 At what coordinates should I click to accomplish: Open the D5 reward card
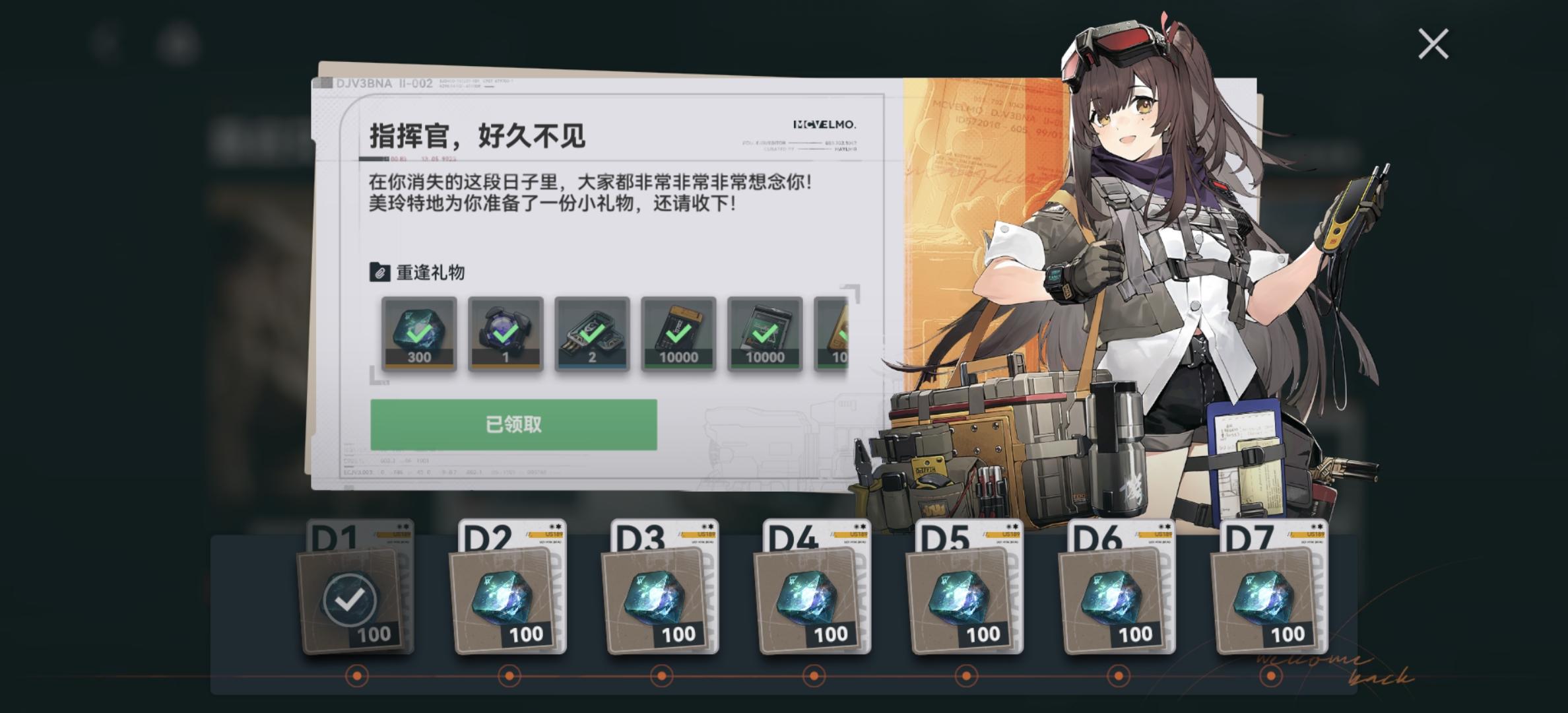coord(965,587)
